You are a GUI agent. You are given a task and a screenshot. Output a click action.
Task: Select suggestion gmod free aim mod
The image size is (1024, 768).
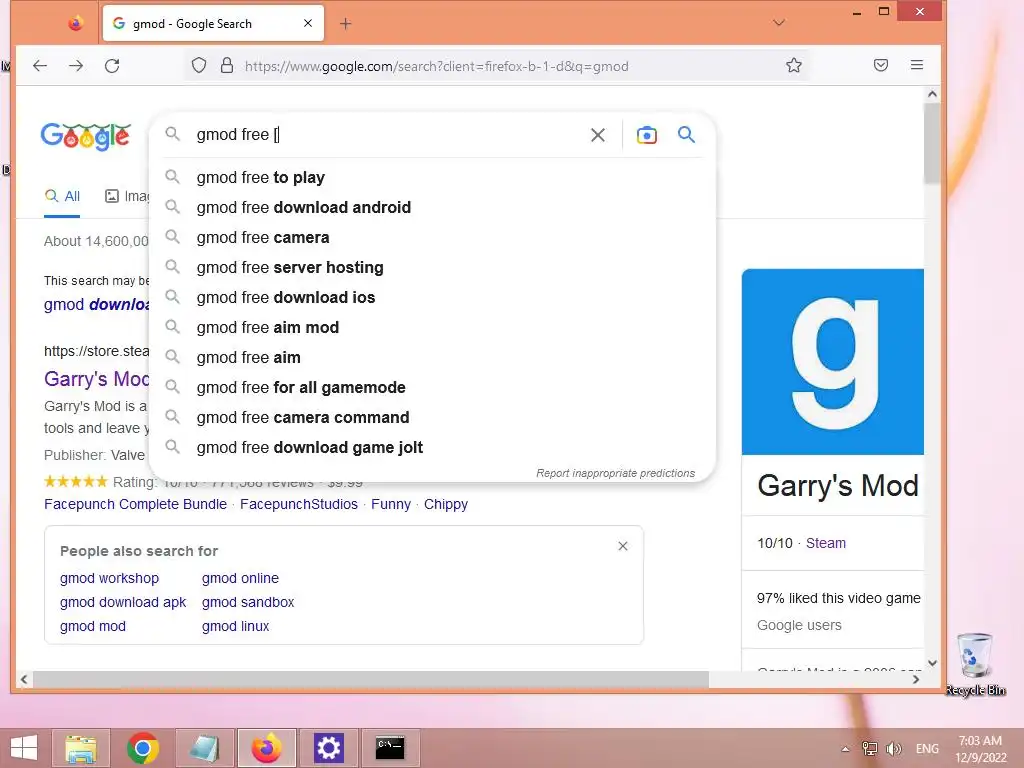pyautogui.click(x=432, y=328)
